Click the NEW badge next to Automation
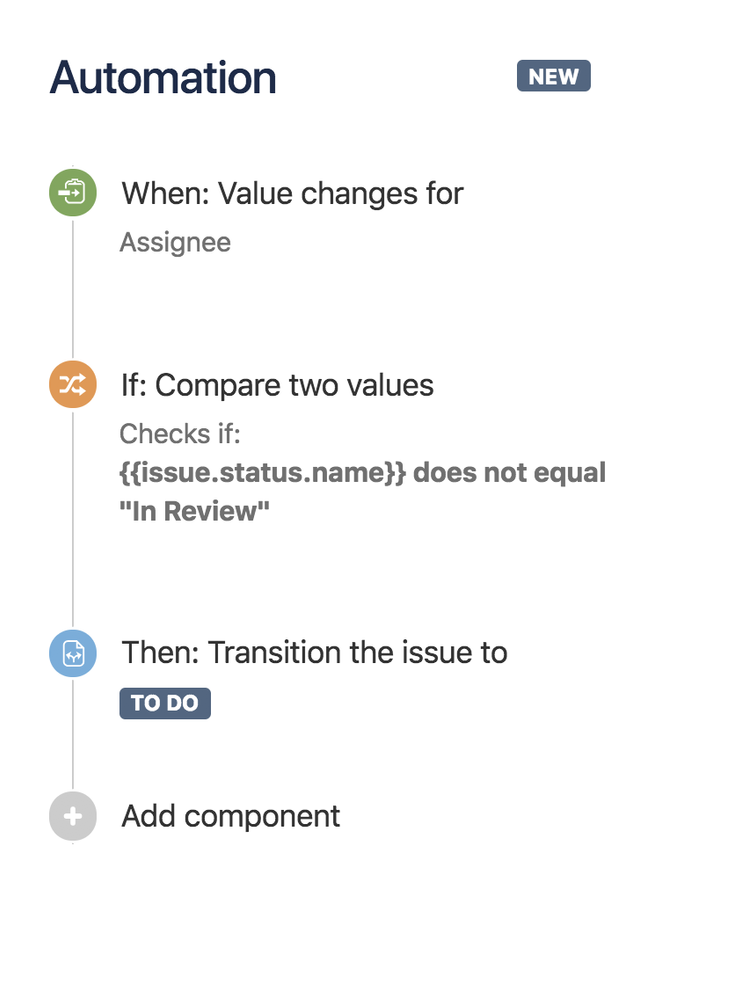 click(x=552, y=75)
